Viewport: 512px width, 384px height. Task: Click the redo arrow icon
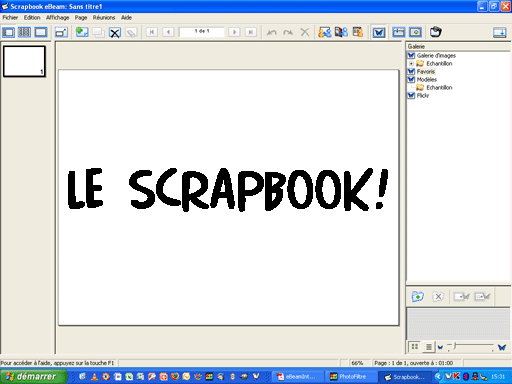pos(288,32)
